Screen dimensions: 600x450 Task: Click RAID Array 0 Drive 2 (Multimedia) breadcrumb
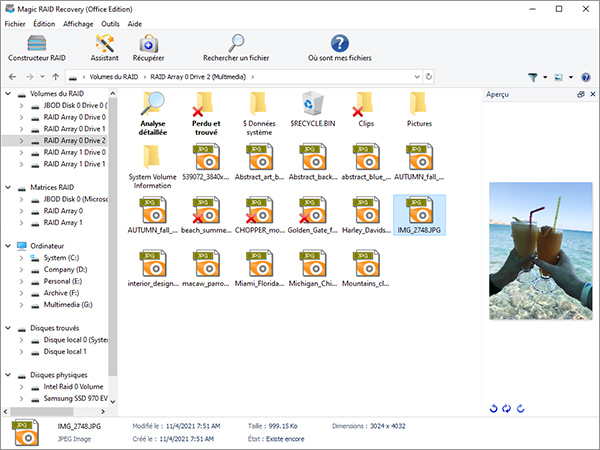click(198, 77)
